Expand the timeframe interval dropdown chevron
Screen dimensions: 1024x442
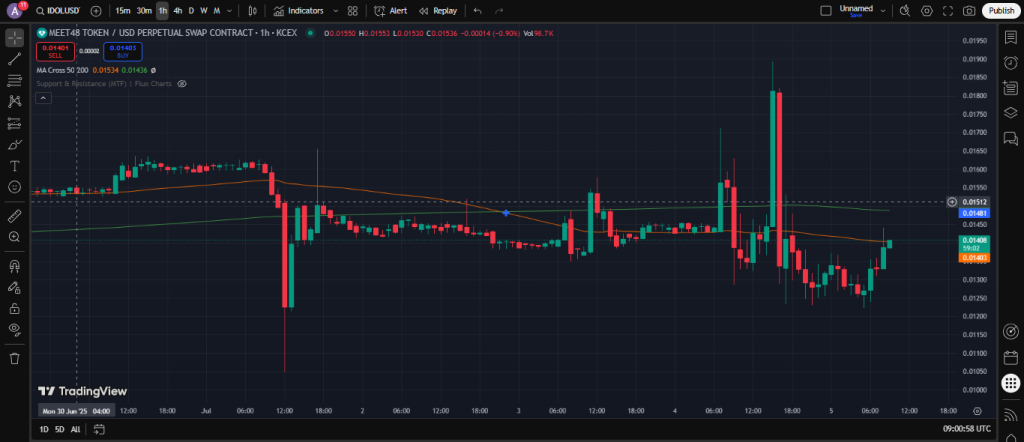pyautogui.click(x=229, y=10)
